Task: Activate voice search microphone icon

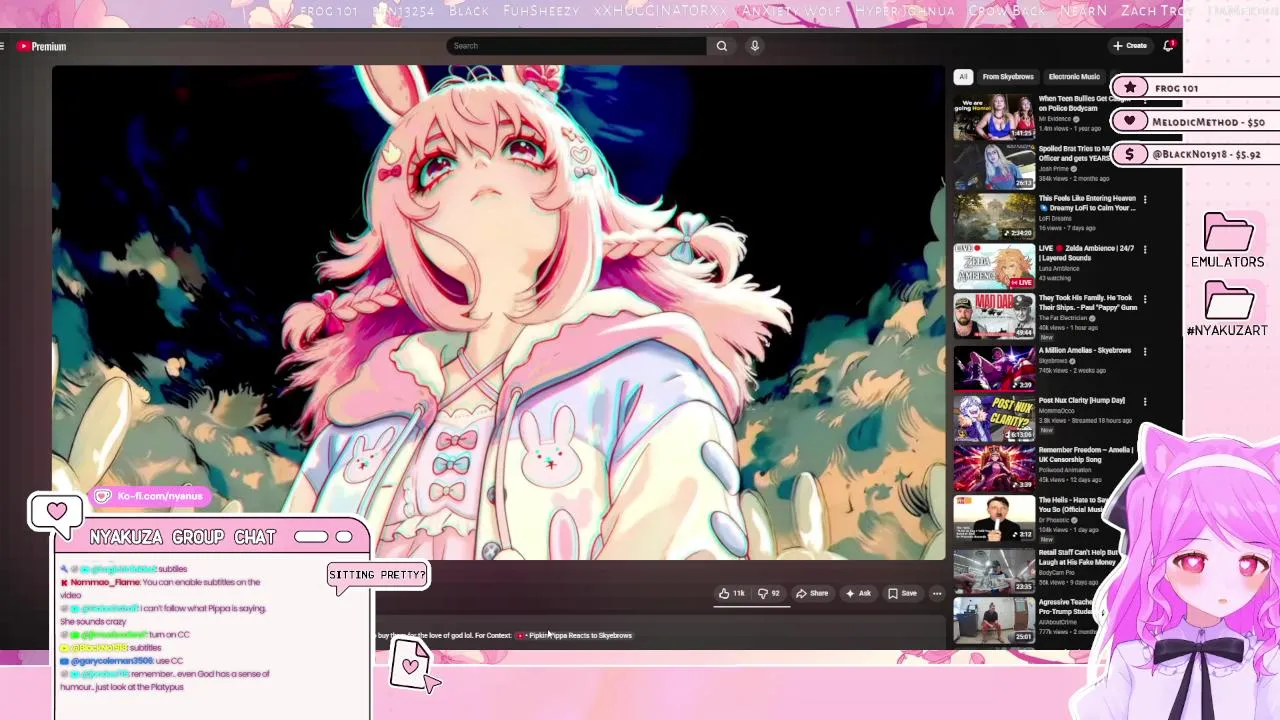Action: pos(755,46)
